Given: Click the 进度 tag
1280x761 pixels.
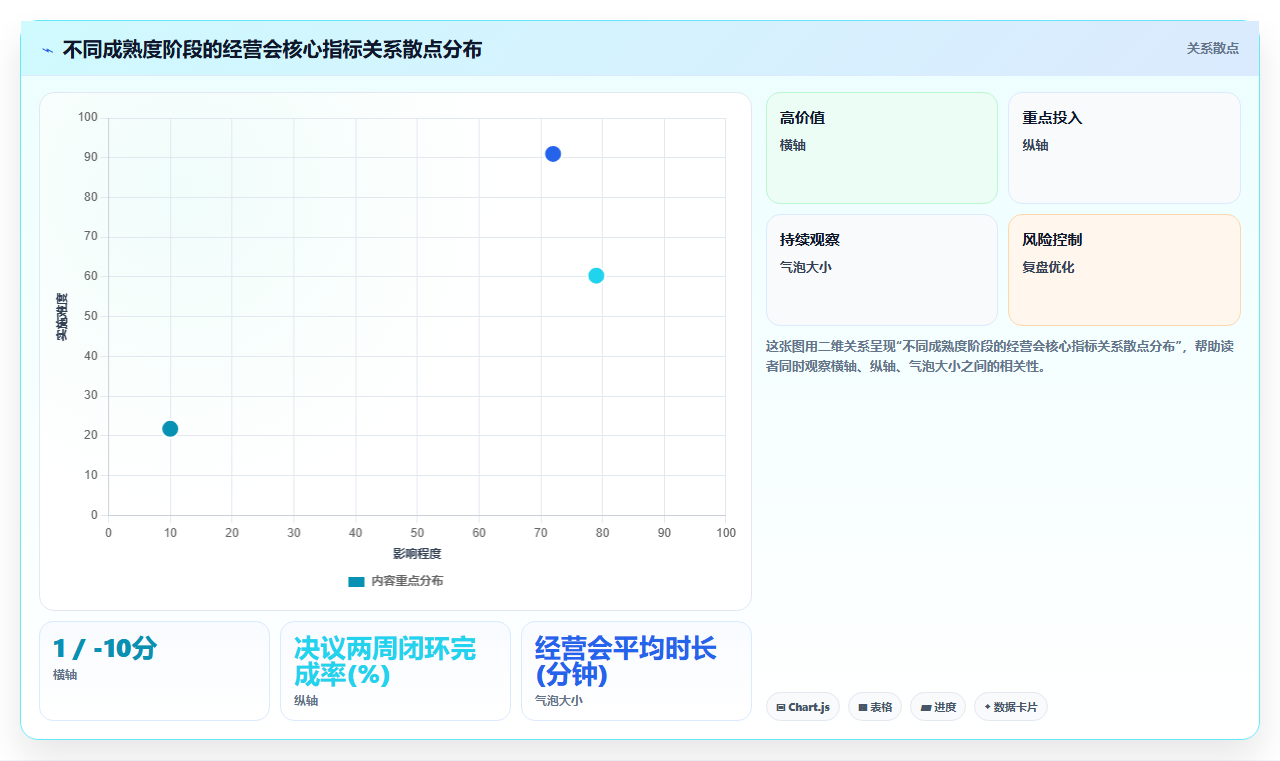Looking at the screenshot, I should pyautogui.click(x=938, y=707).
